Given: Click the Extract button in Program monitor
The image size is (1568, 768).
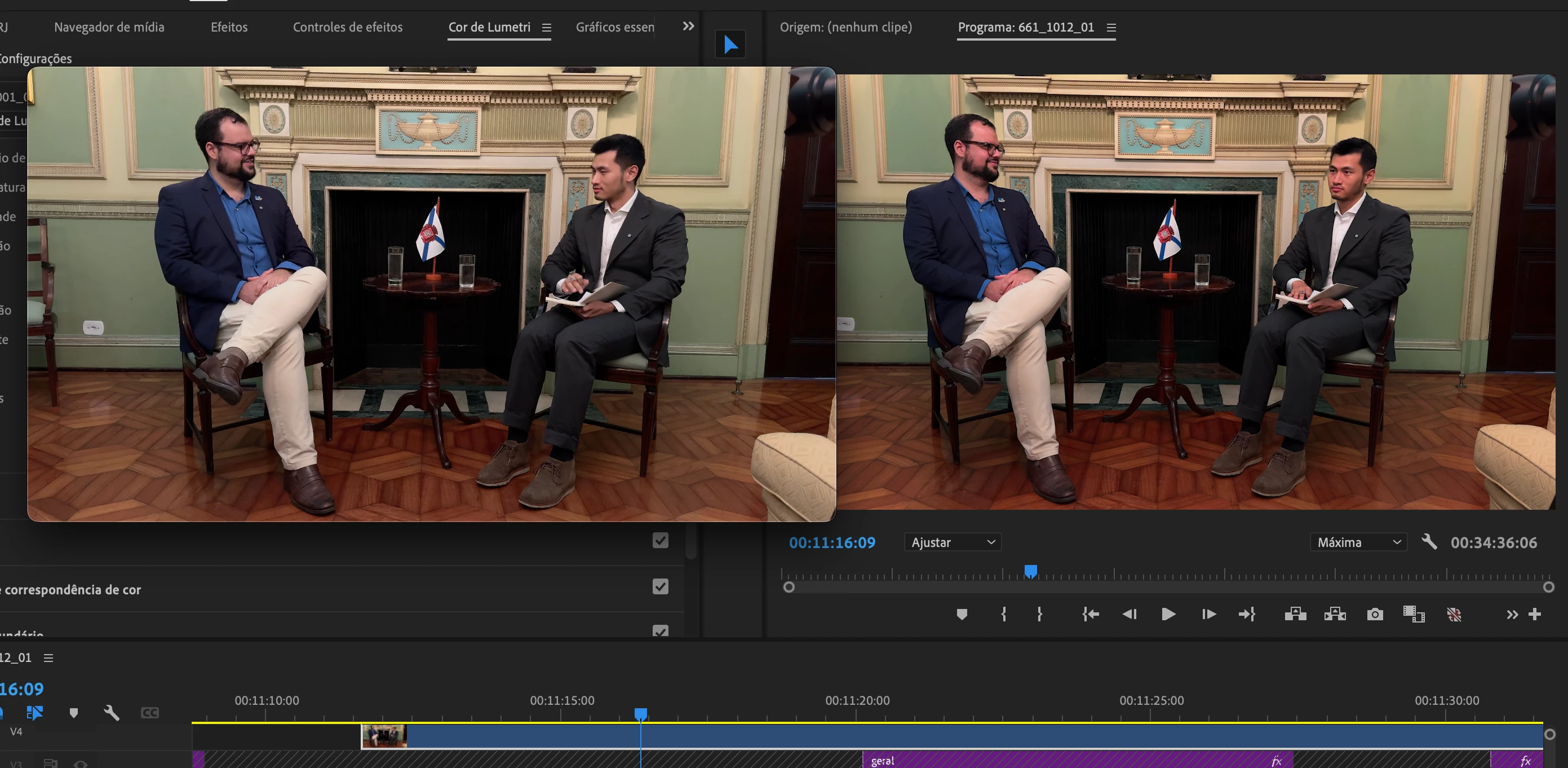Looking at the screenshot, I should (1335, 615).
